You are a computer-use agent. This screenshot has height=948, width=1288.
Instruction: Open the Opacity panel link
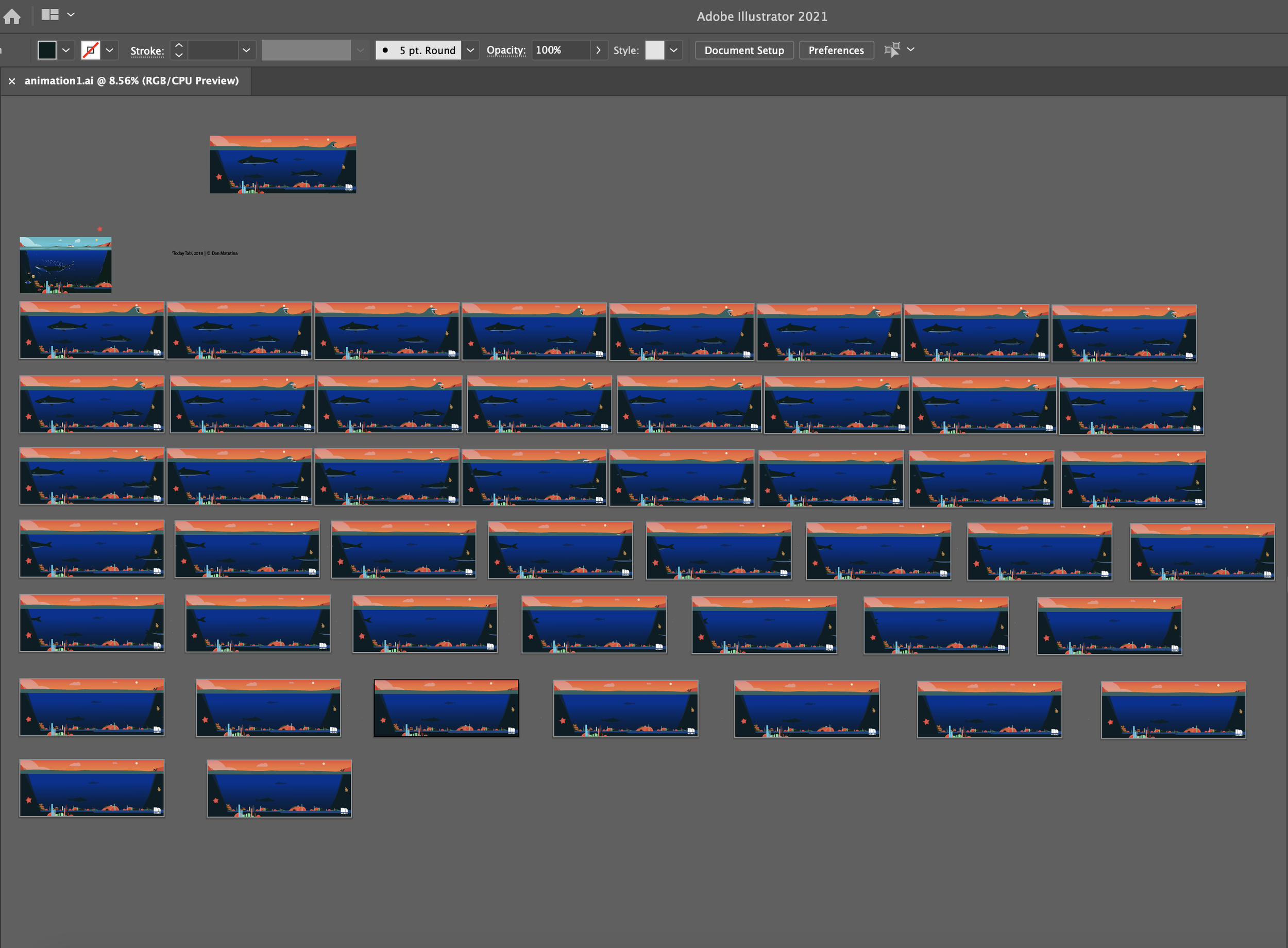coord(505,50)
